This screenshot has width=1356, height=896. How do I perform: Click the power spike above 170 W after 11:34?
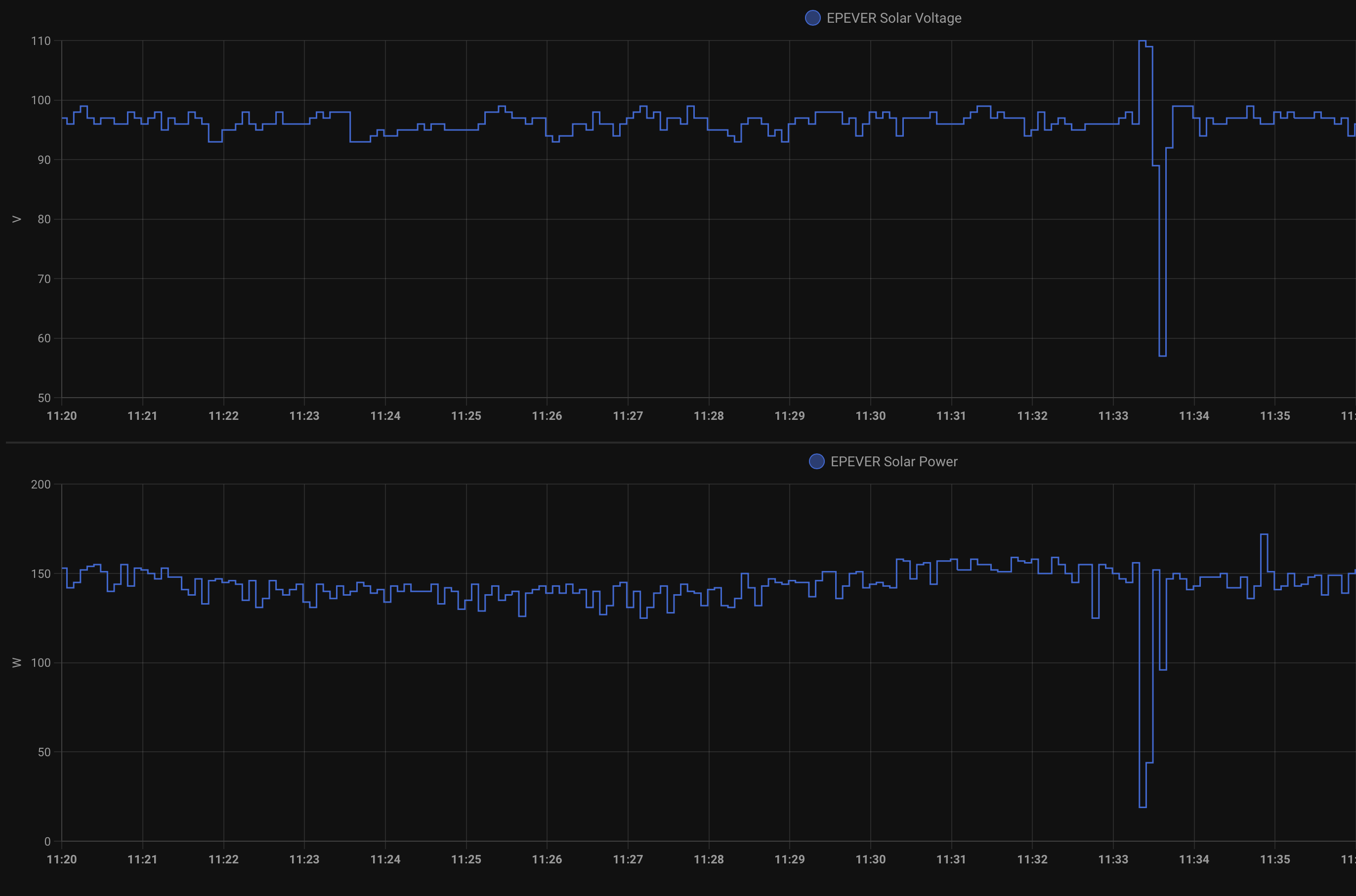click(1264, 535)
